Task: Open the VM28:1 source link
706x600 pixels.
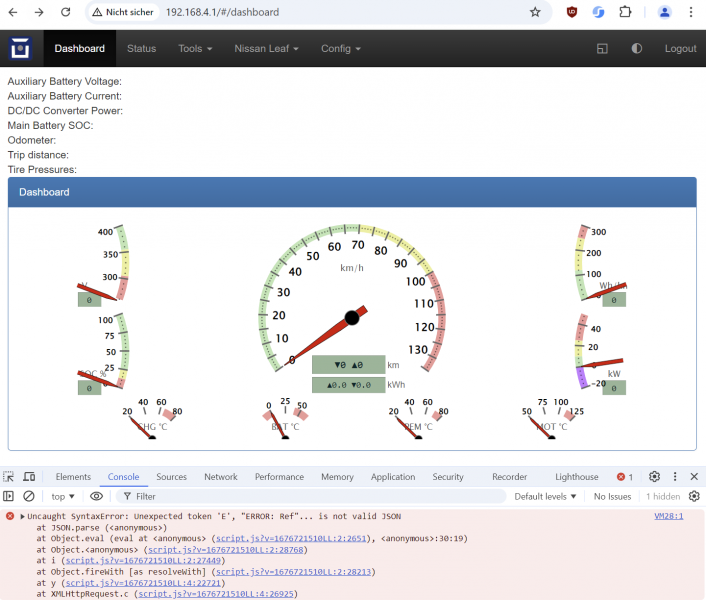Action: pyautogui.click(x=669, y=516)
